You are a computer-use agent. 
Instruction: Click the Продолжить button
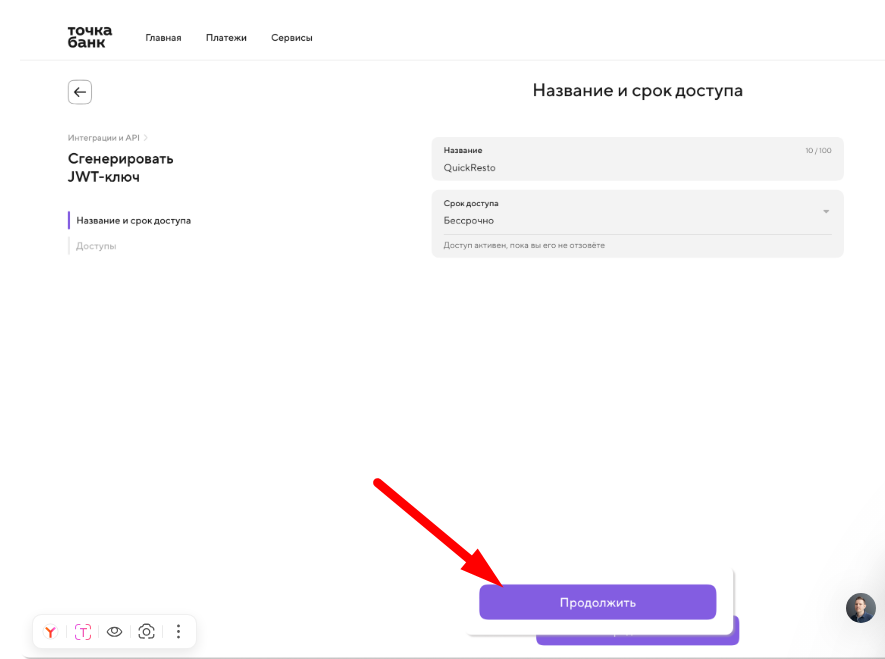point(598,602)
